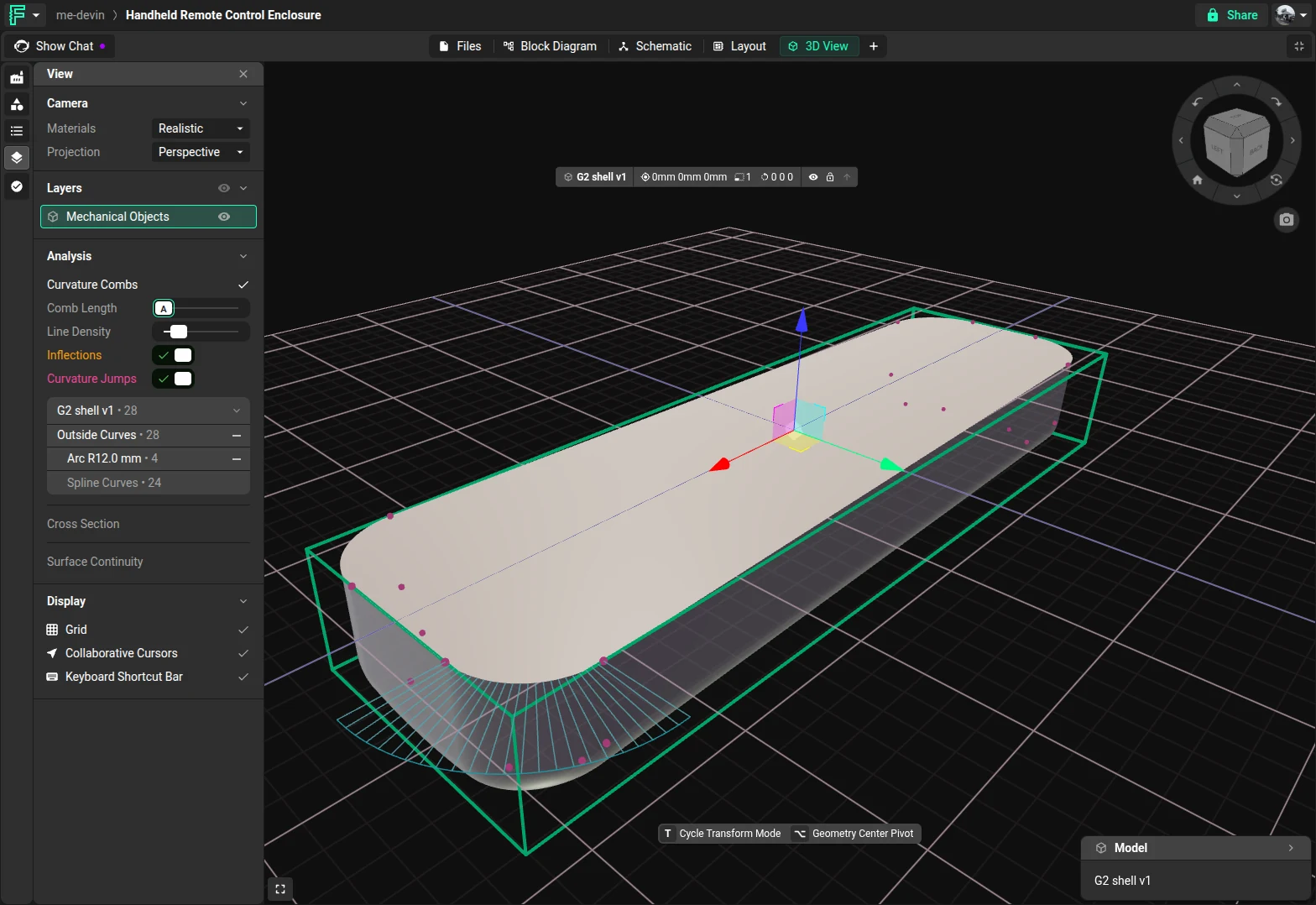Image resolution: width=1316 pixels, height=905 pixels.
Task: Open the Projection Perspective dropdown
Action: [201, 152]
